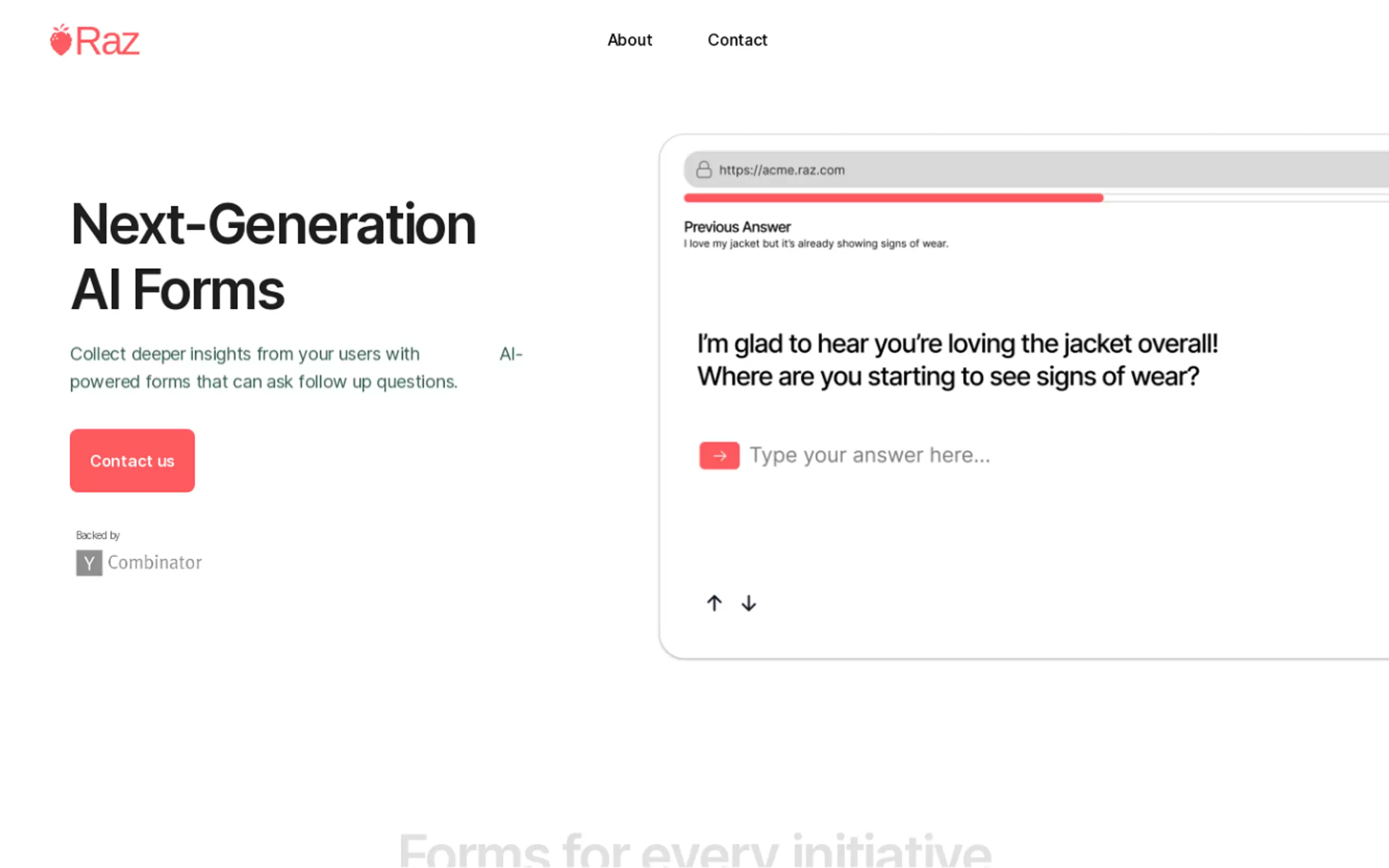Click the https://acme.raz.com URL text
Image resolution: width=1389 pixels, height=868 pixels.
coord(781,170)
